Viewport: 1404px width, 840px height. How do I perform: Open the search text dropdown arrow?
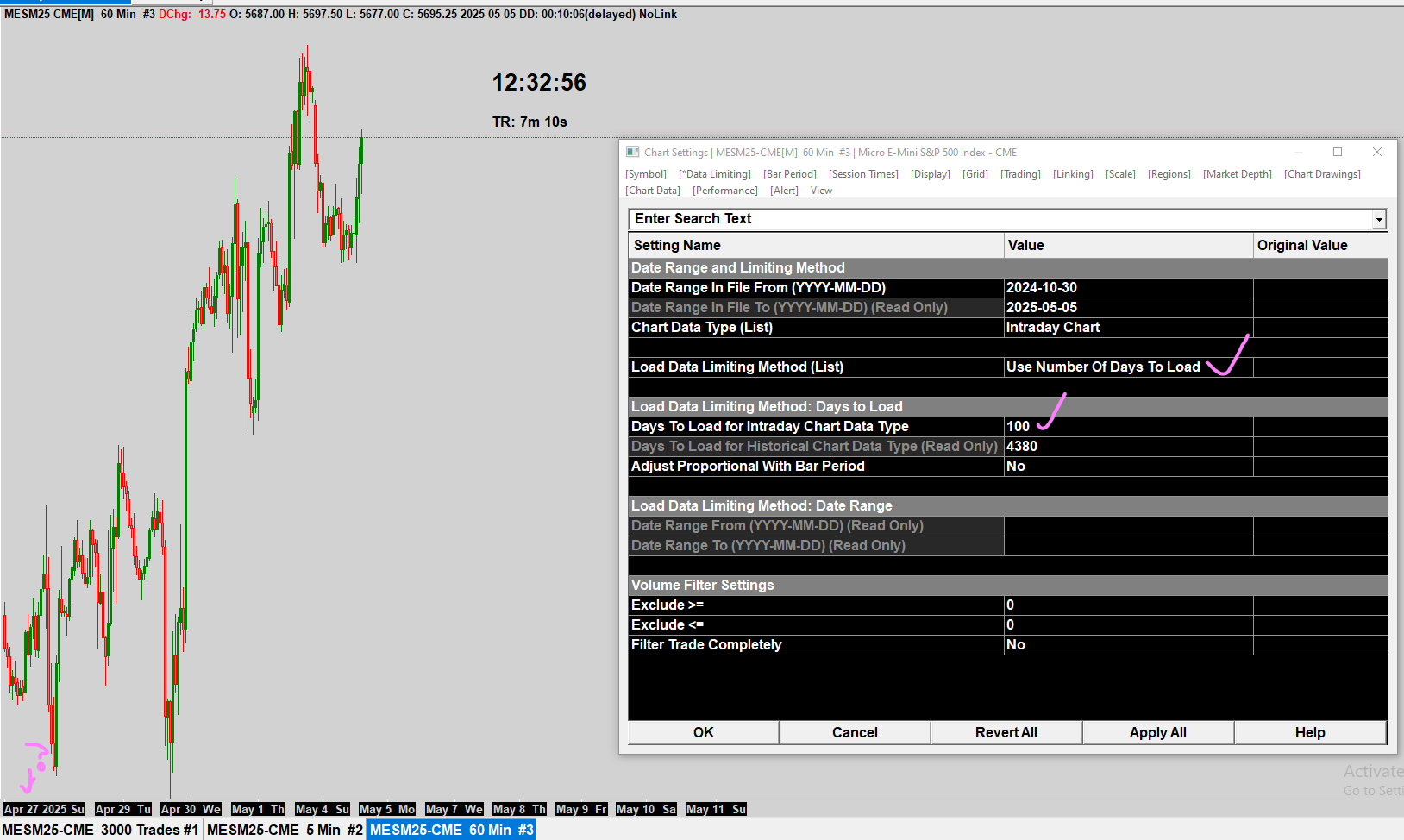click(x=1379, y=219)
